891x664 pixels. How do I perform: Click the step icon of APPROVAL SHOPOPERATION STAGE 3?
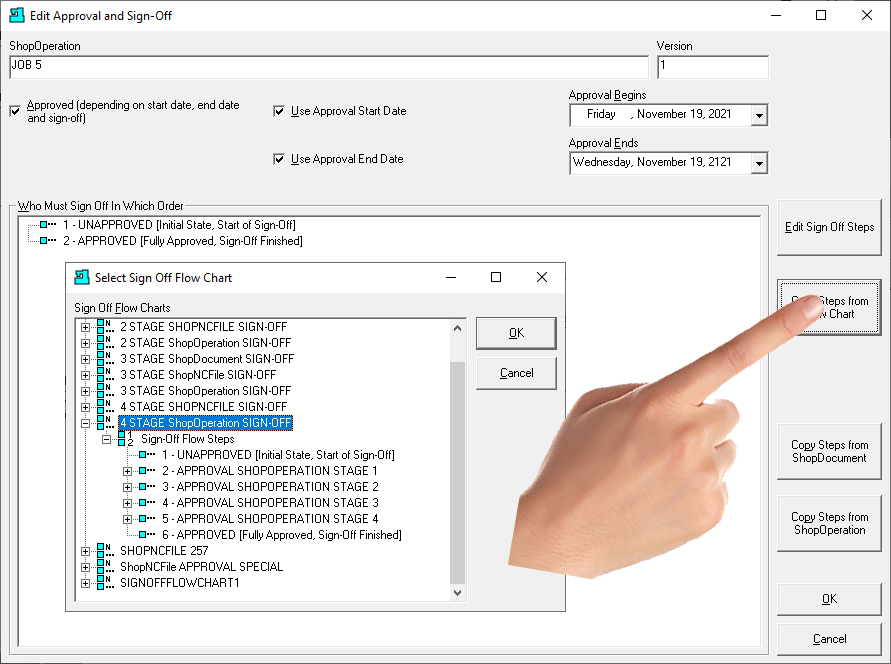coord(147,503)
